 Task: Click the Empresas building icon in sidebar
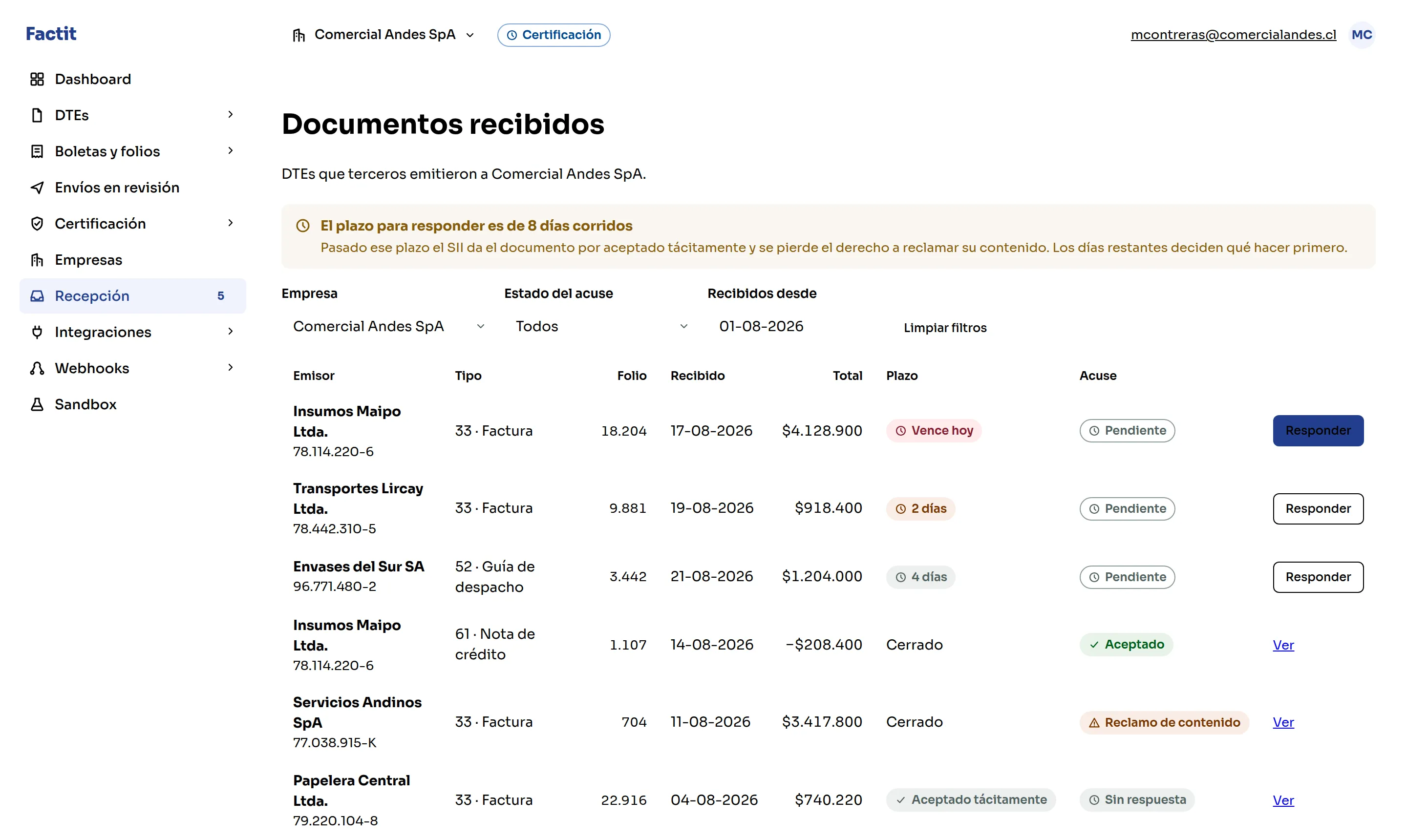37,260
